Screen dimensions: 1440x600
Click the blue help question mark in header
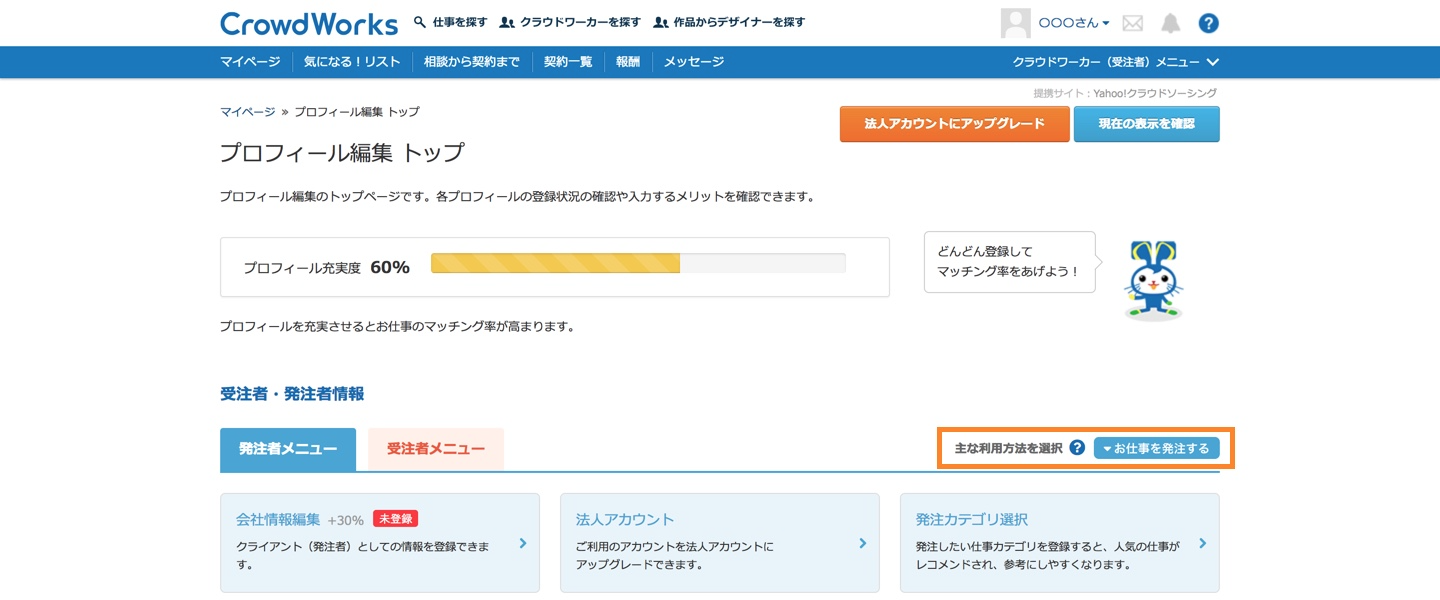(1208, 23)
